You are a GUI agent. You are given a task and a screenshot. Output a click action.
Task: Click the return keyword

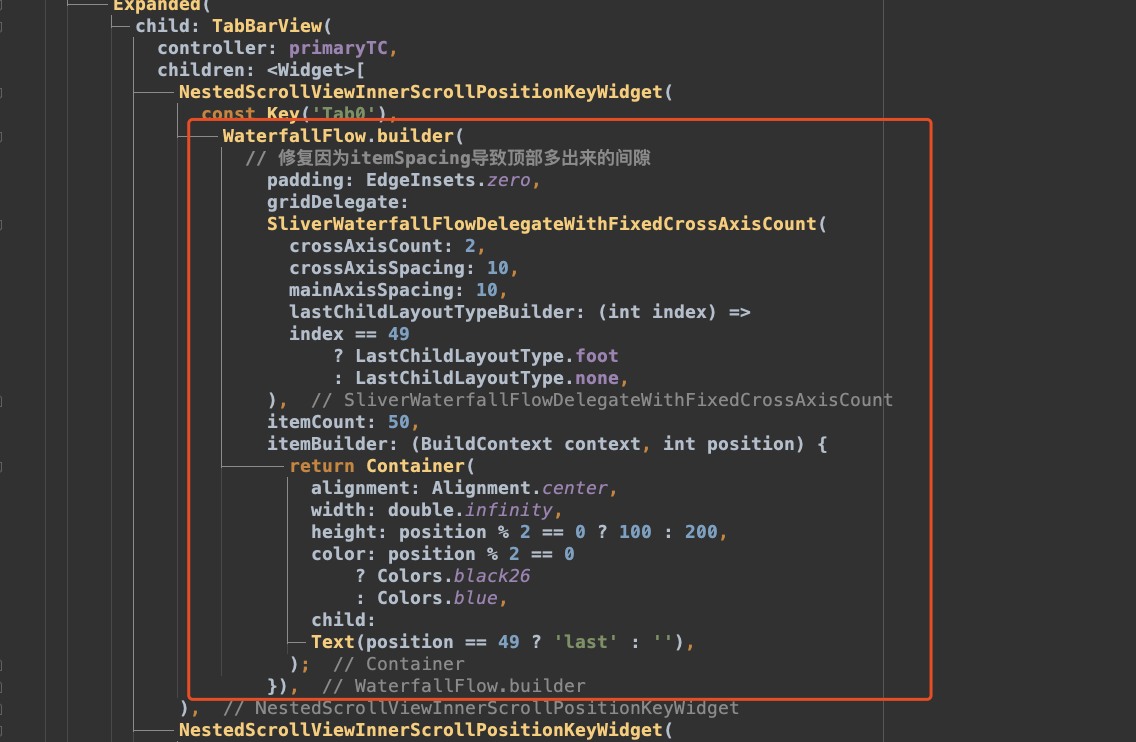(x=322, y=466)
